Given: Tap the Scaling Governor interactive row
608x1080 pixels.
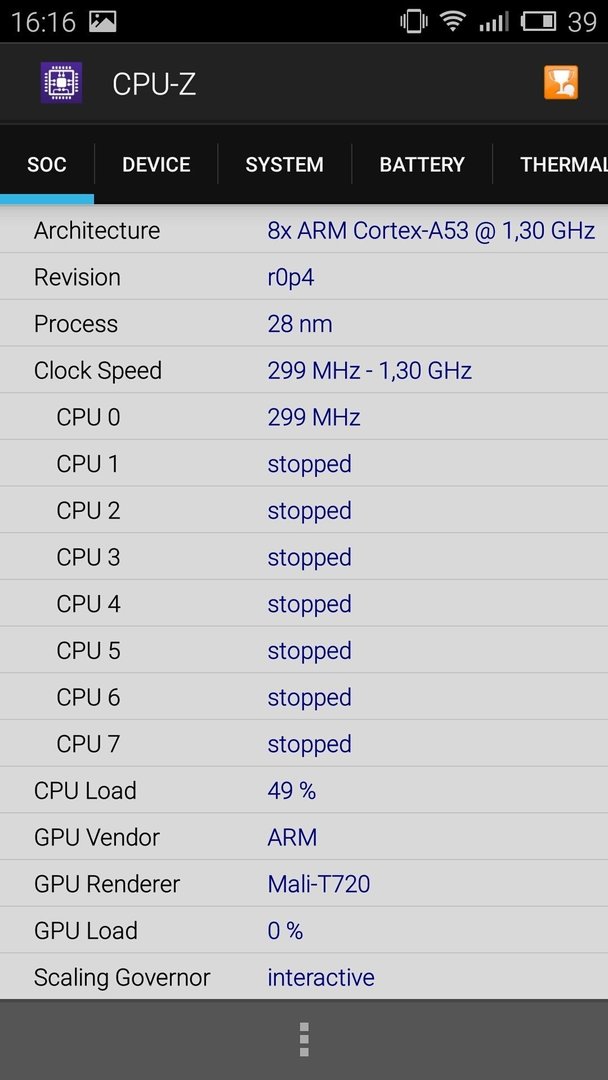Looking at the screenshot, I should click(x=304, y=977).
